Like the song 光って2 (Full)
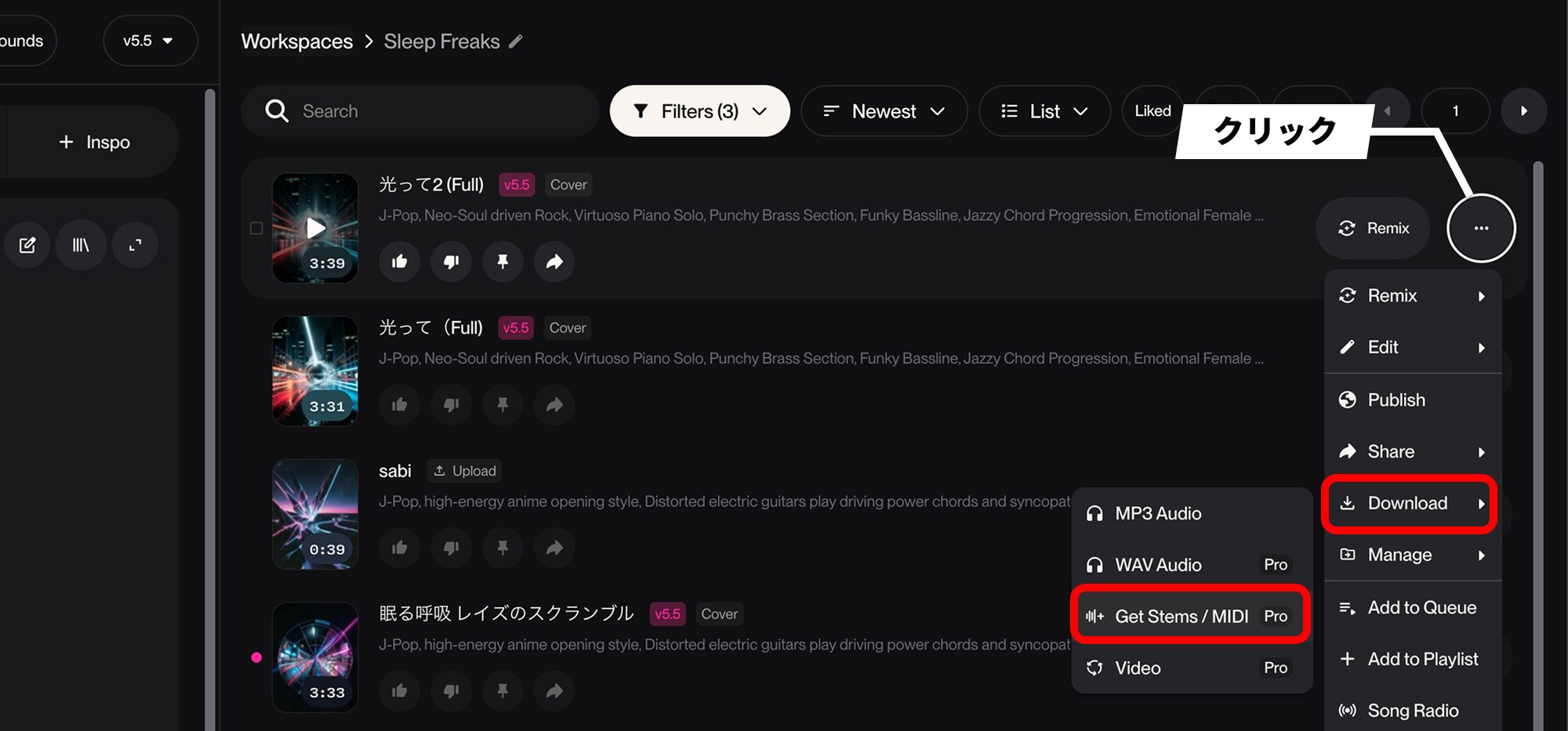The width and height of the screenshot is (1568, 731). coord(399,262)
